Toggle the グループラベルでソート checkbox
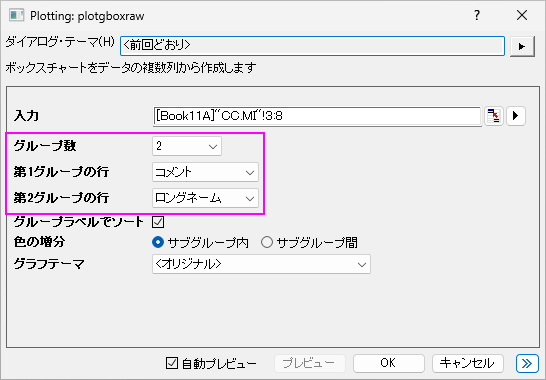 [158, 222]
